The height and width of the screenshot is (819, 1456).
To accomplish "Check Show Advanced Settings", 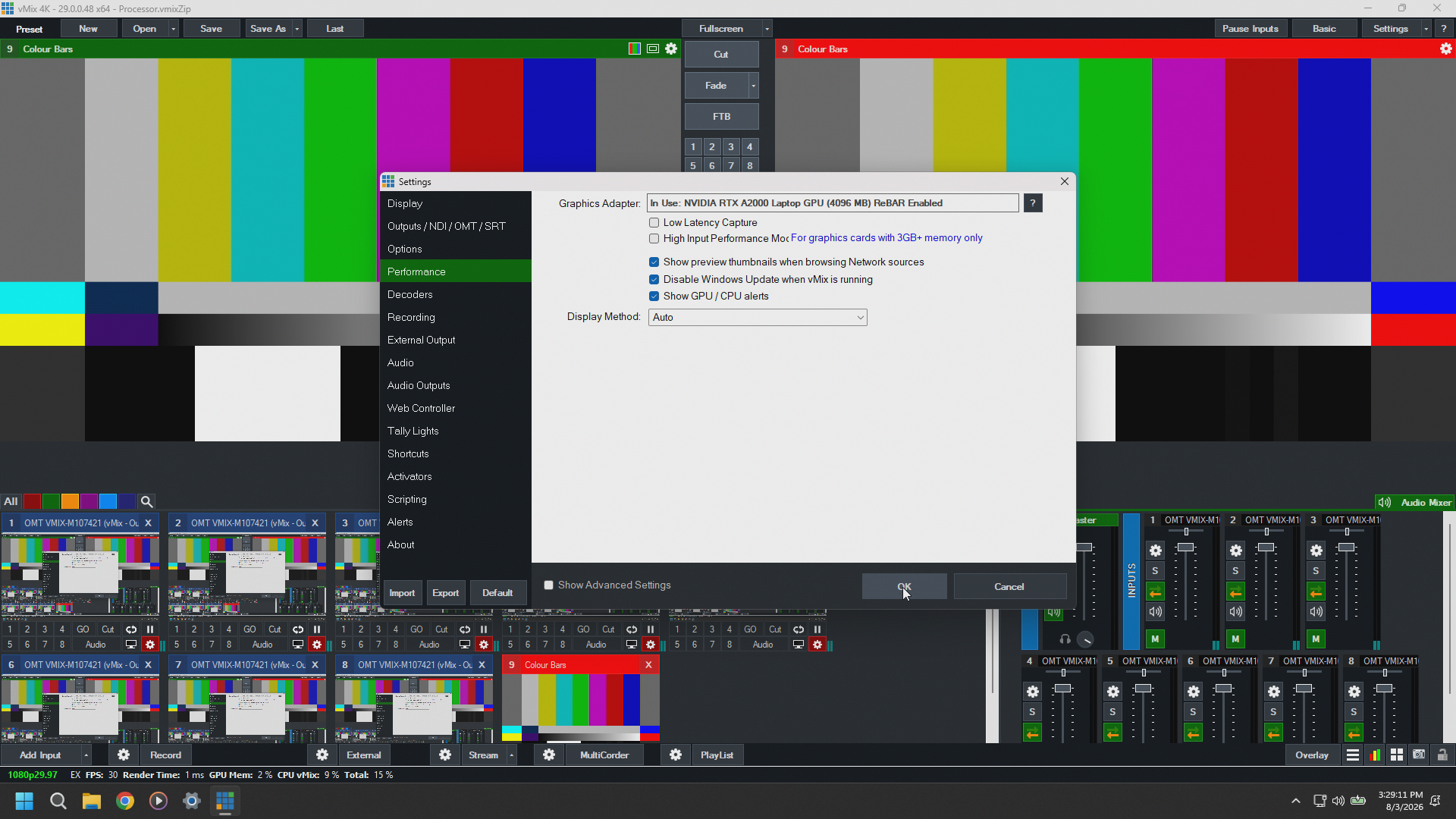I will click(548, 585).
